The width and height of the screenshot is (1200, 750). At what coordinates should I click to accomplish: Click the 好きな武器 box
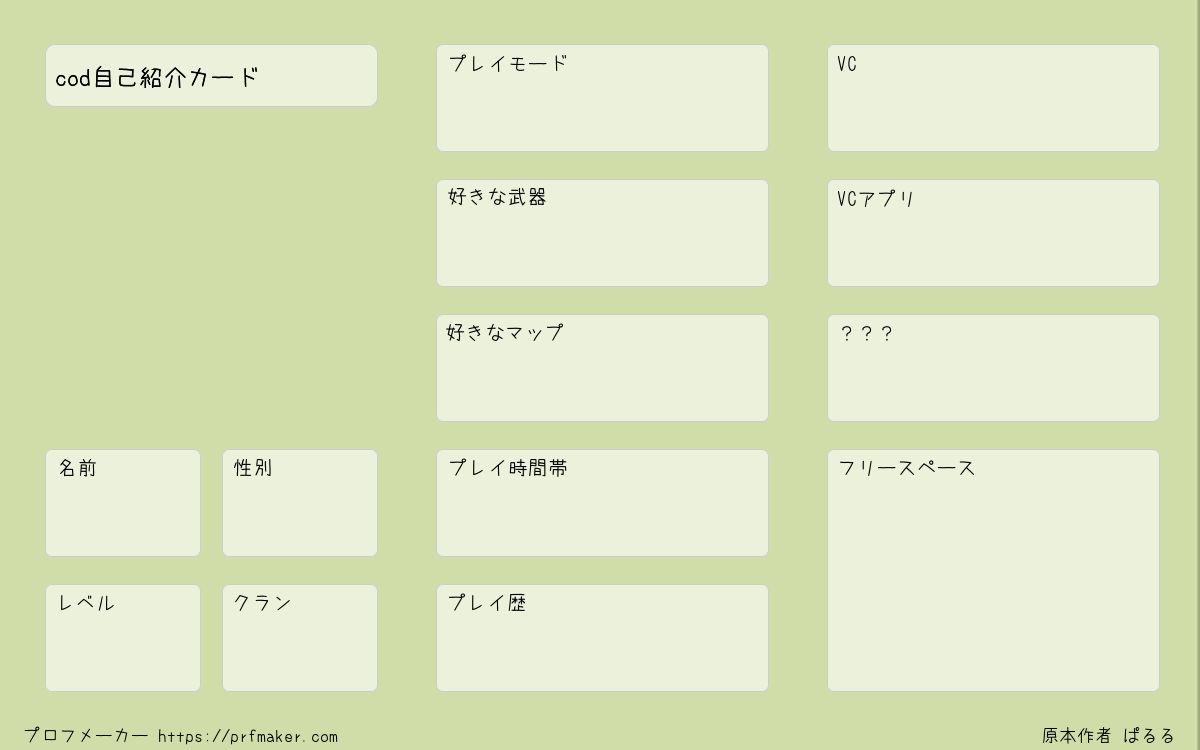[602, 233]
